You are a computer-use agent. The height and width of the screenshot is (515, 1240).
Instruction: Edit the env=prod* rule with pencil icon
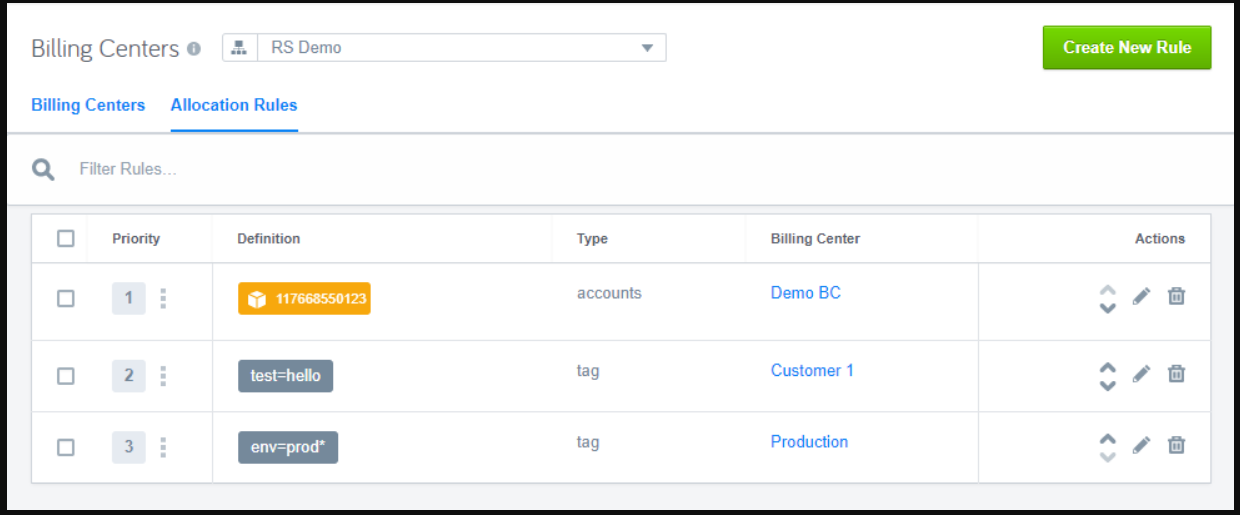[x=1141, y=445]
